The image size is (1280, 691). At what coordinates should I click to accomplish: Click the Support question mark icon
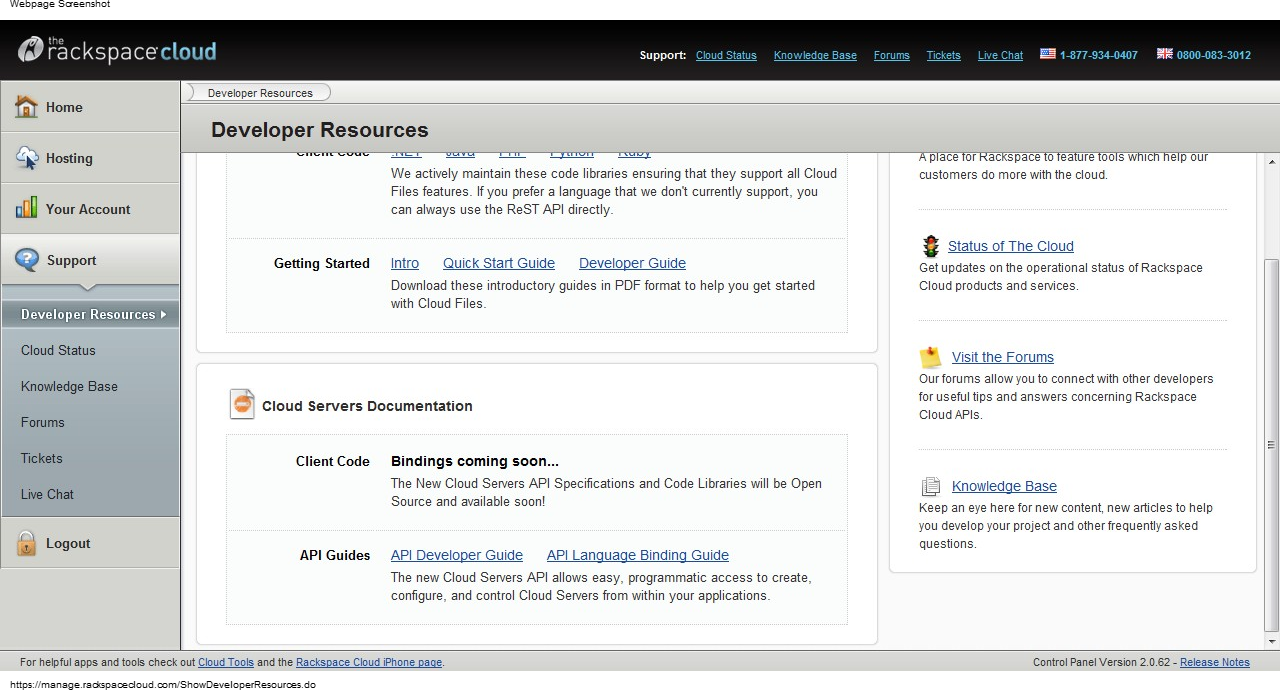27,260
